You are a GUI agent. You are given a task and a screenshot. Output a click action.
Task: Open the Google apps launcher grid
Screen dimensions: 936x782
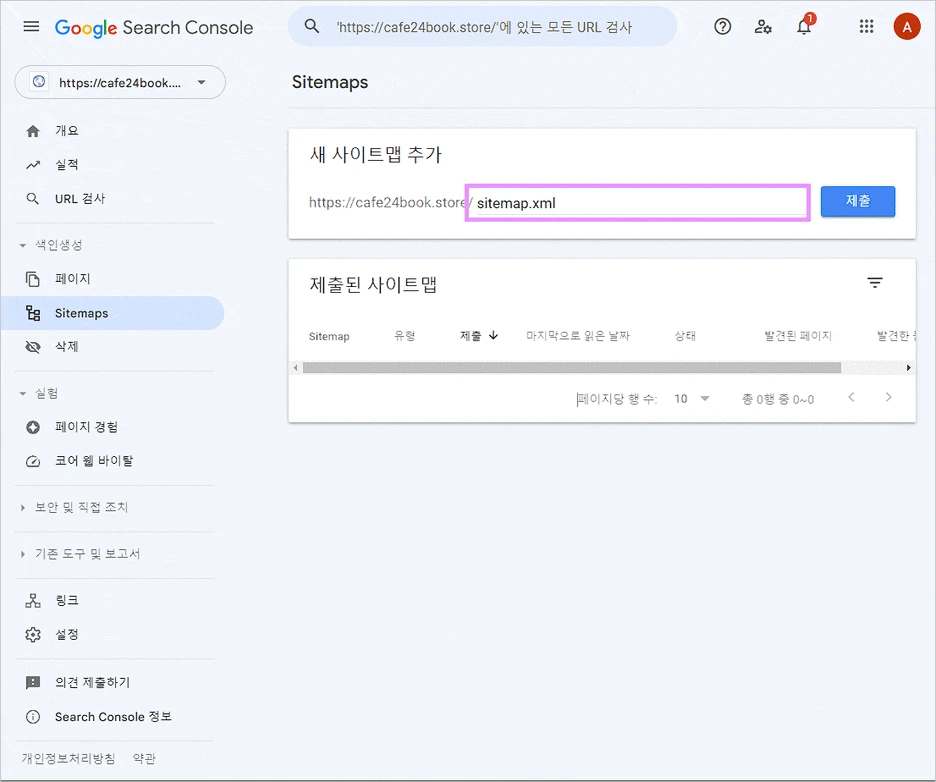coord(866,27)
